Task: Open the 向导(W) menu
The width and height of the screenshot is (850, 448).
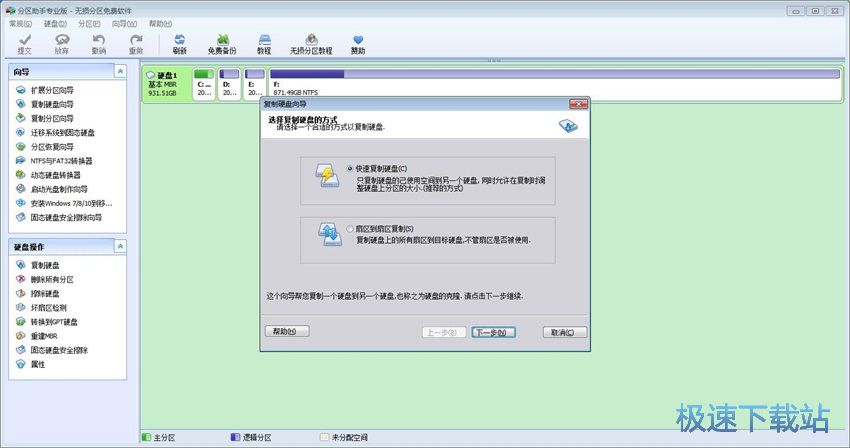Action: 124,23
